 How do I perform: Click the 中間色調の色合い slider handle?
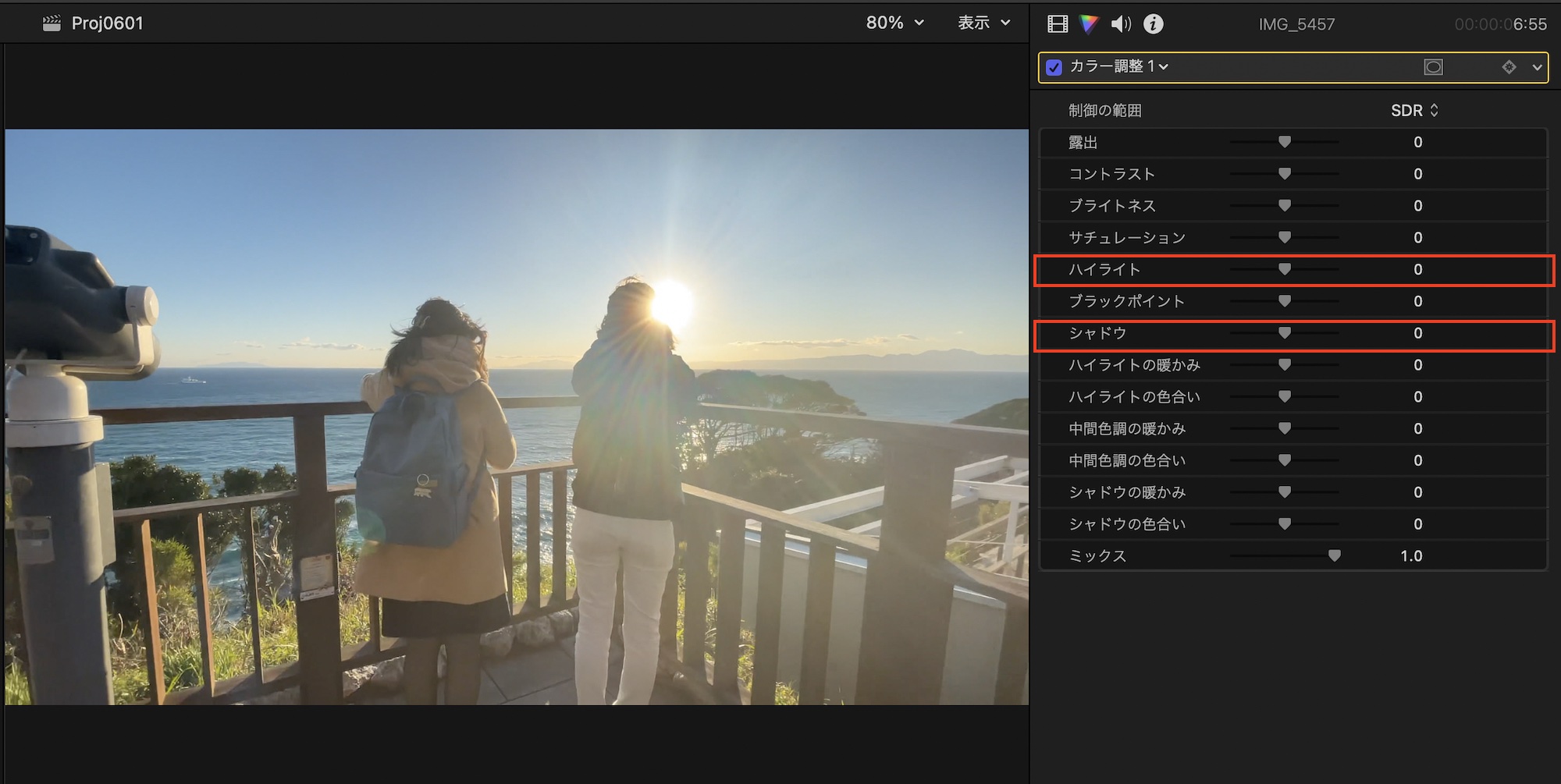[x=1284, y=460]
